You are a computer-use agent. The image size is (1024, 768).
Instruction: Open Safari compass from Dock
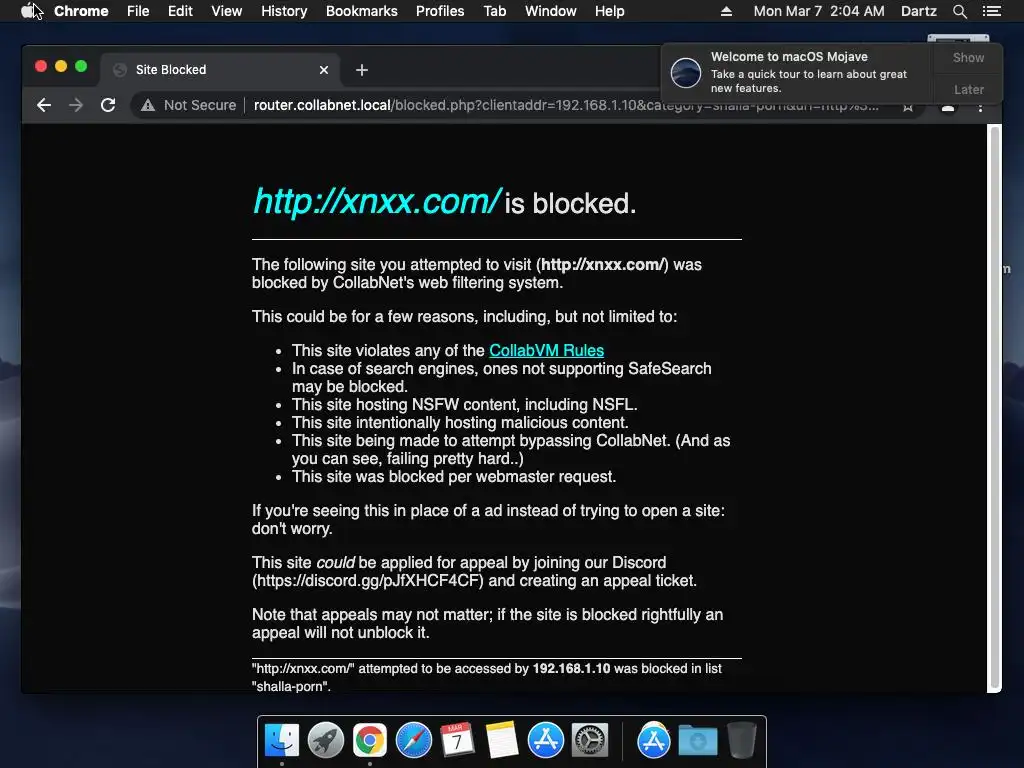414,741
